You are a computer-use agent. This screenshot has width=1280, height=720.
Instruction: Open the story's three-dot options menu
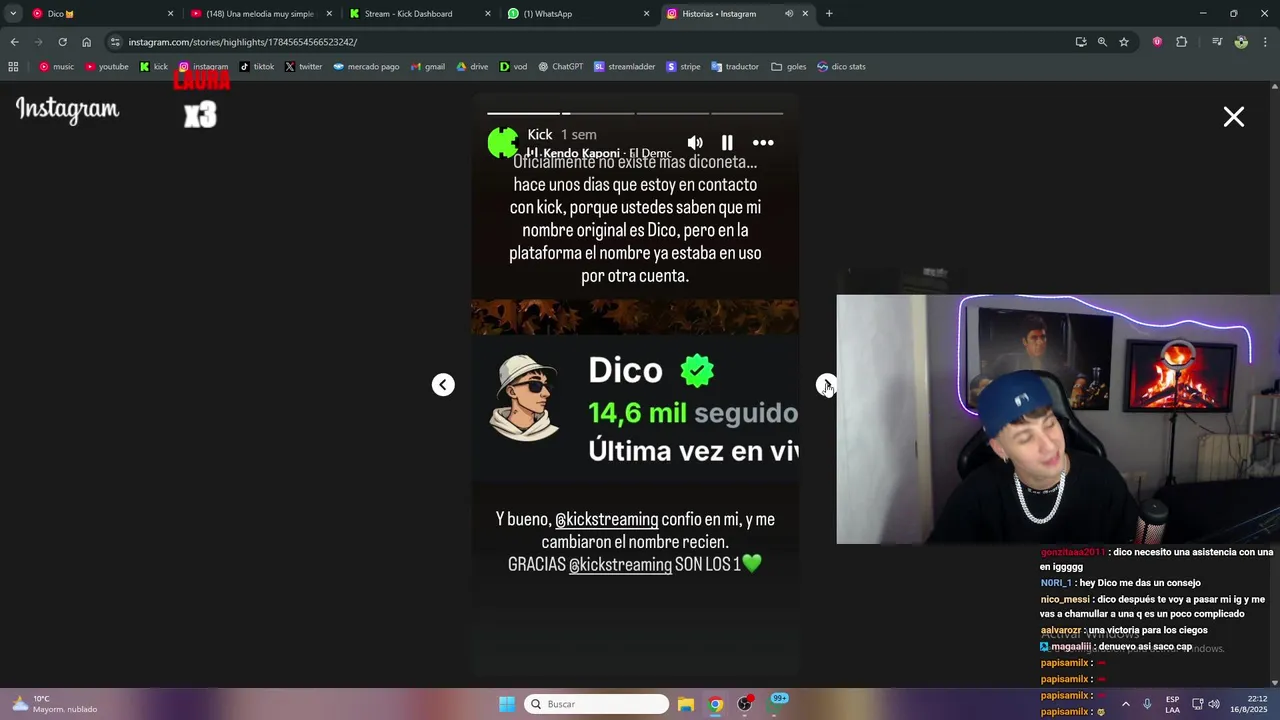point(763,143)
